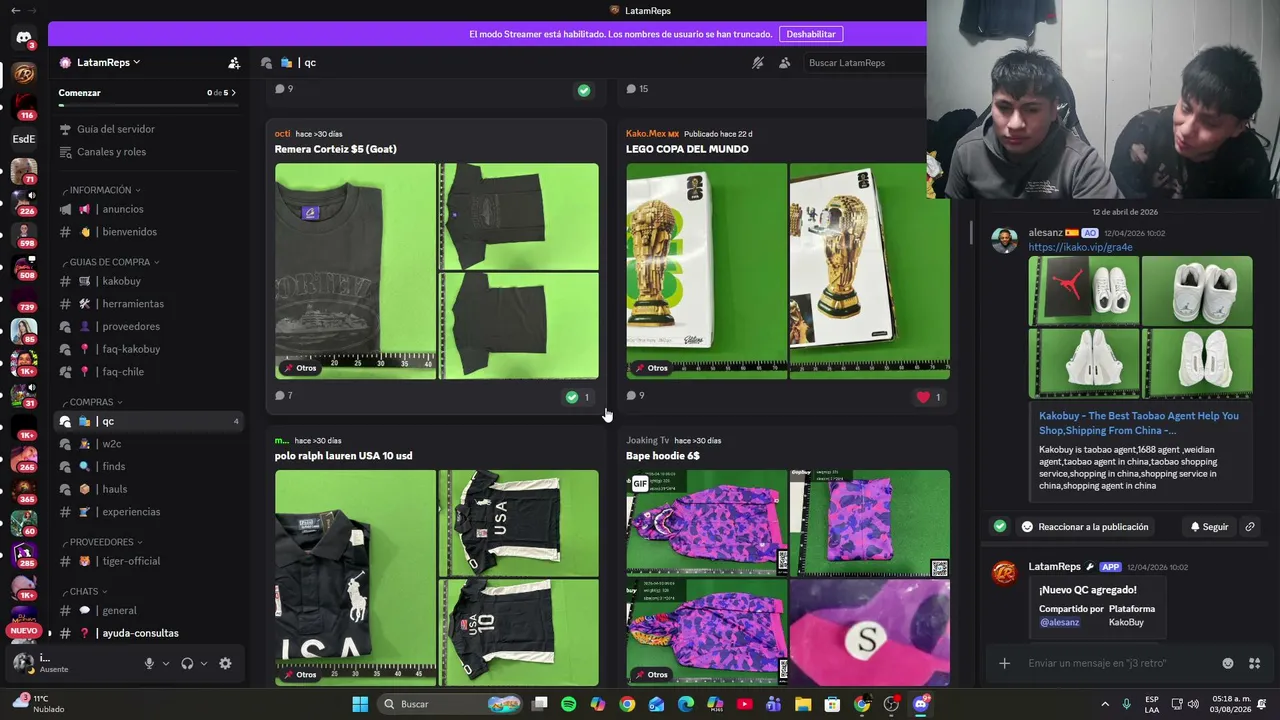Toggle green check reaction on Remera Corteiz post
The image size is (1280, 720).
click(578, 397)
